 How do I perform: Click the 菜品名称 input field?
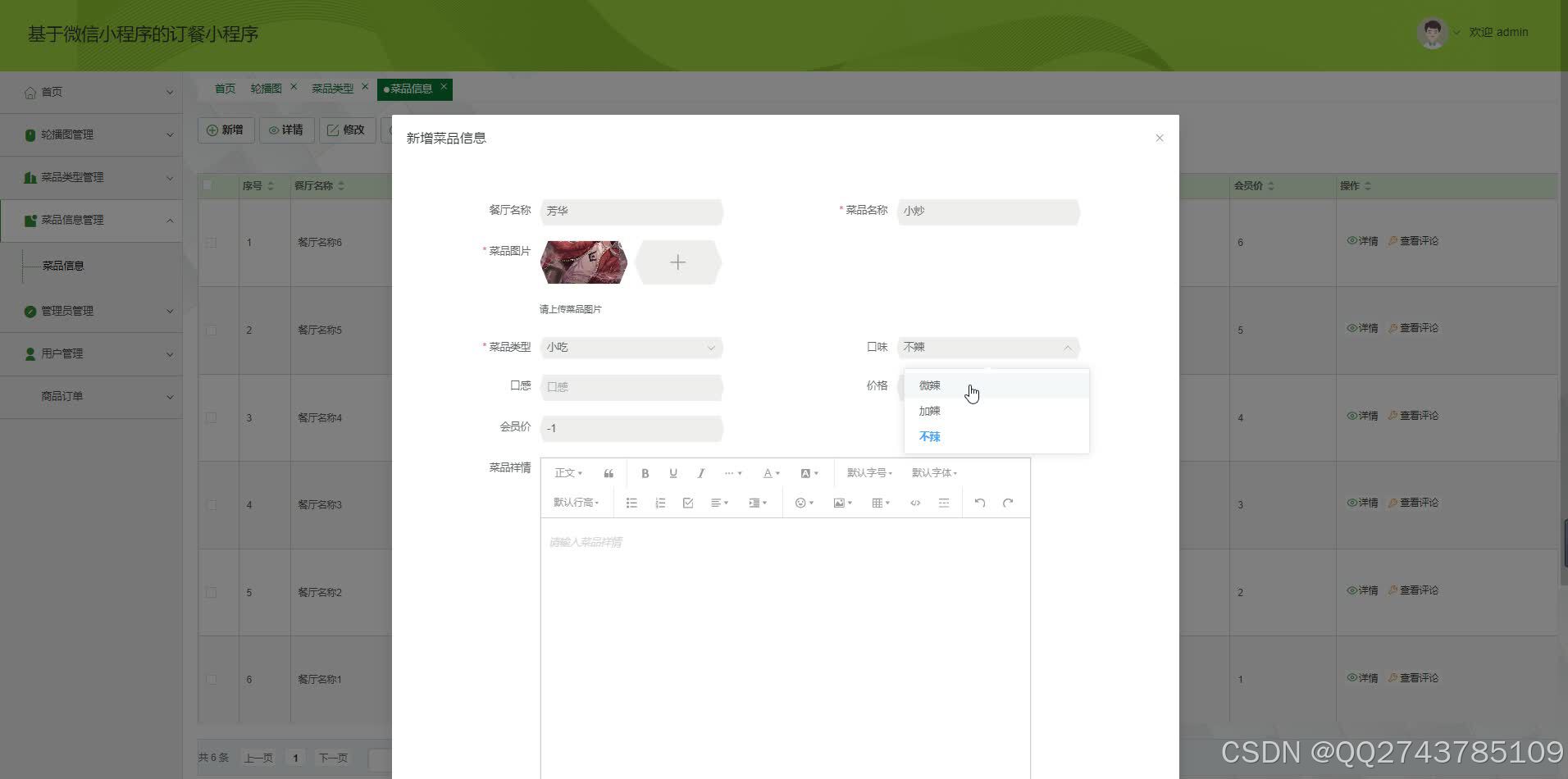tap(988, 212)
